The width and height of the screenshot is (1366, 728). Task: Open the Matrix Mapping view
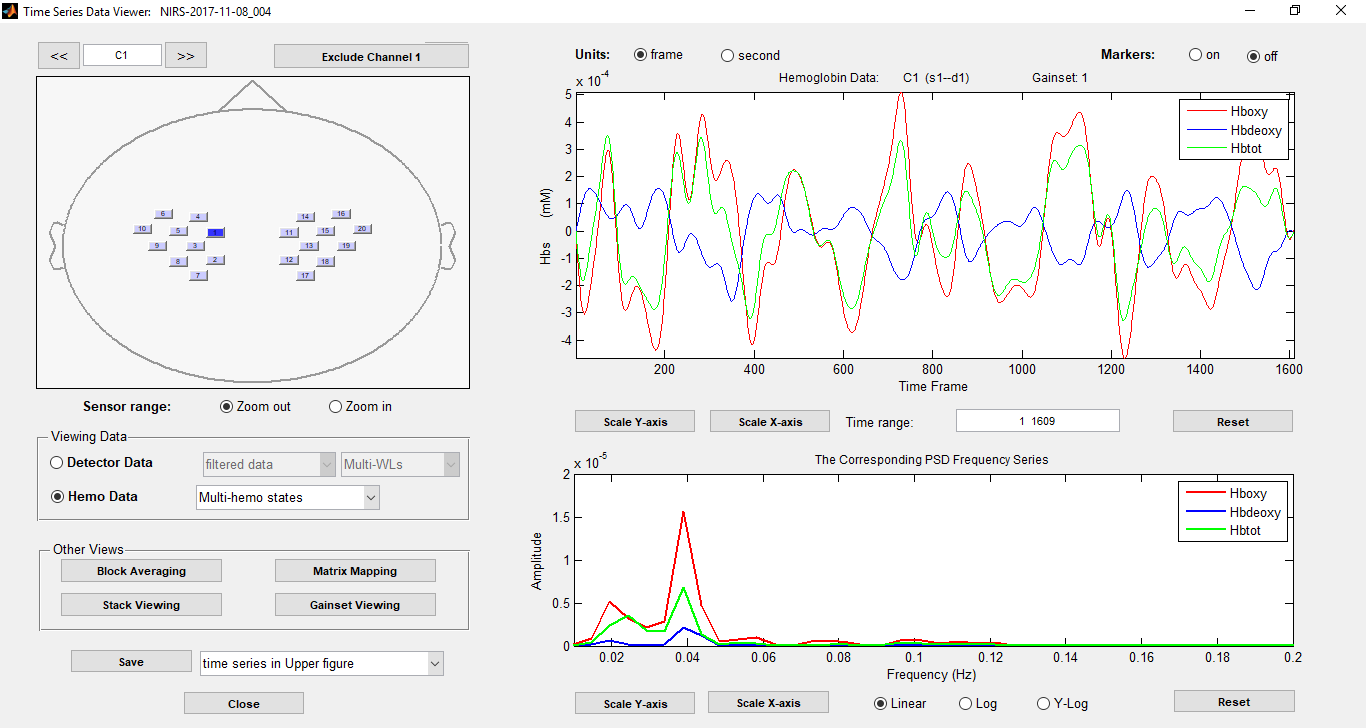coord(355,570)
